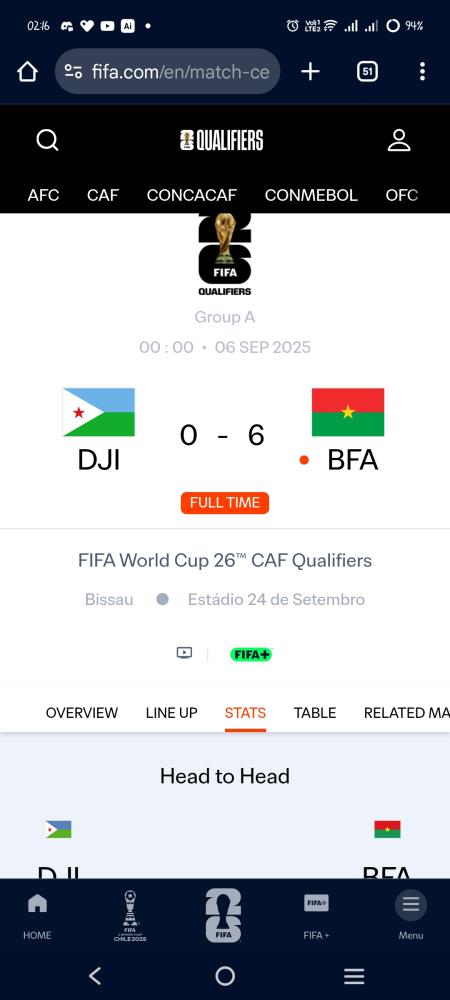Open FIFA+ in bottom navigation
Viewport: 450px width, 1000px height.
pyautogui.click(x=316, y=915)
